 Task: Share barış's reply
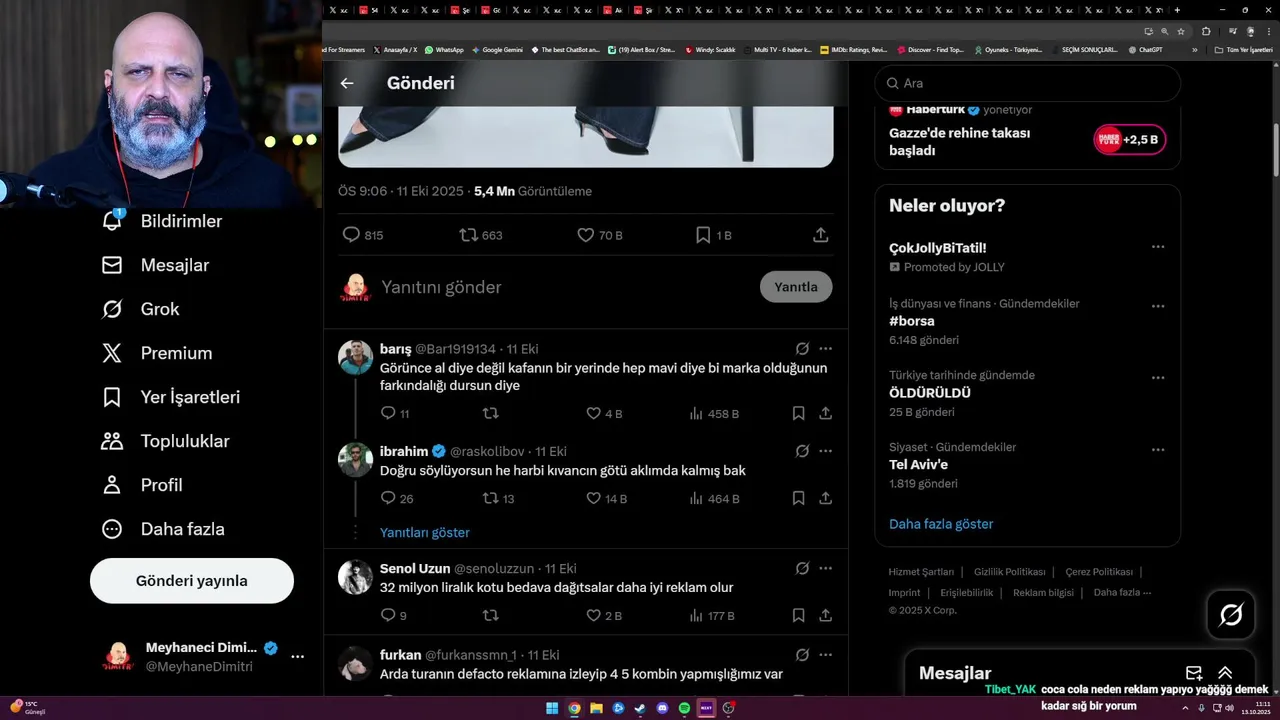pyautogui.click(x=826, y=413)
